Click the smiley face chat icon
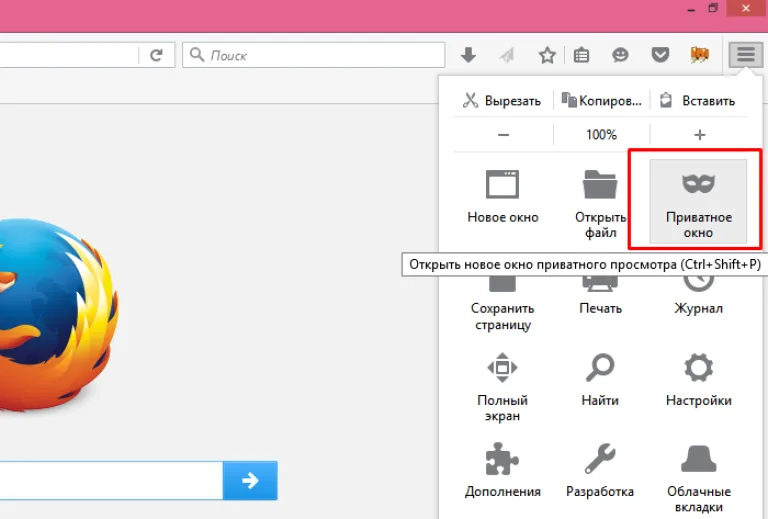The image size is (768, 519). (x=620, y=55)
